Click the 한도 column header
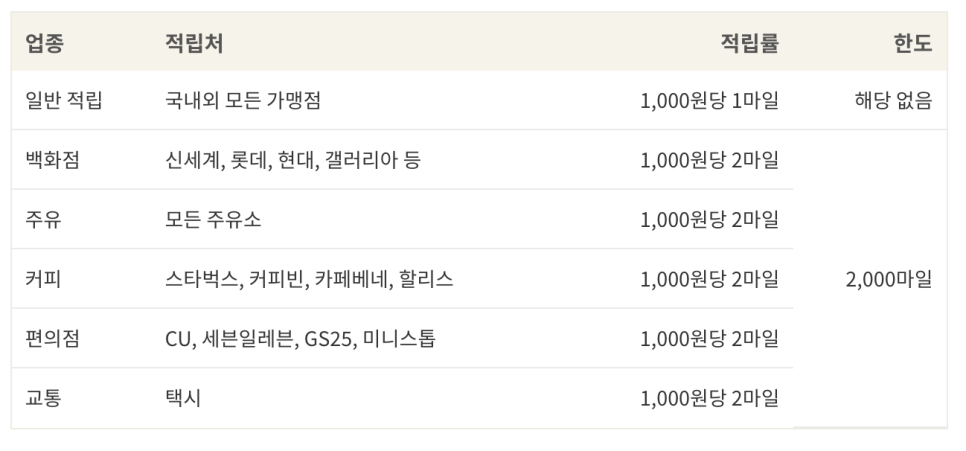The height and width of the screenshot is (451, 966). [913, 43]
